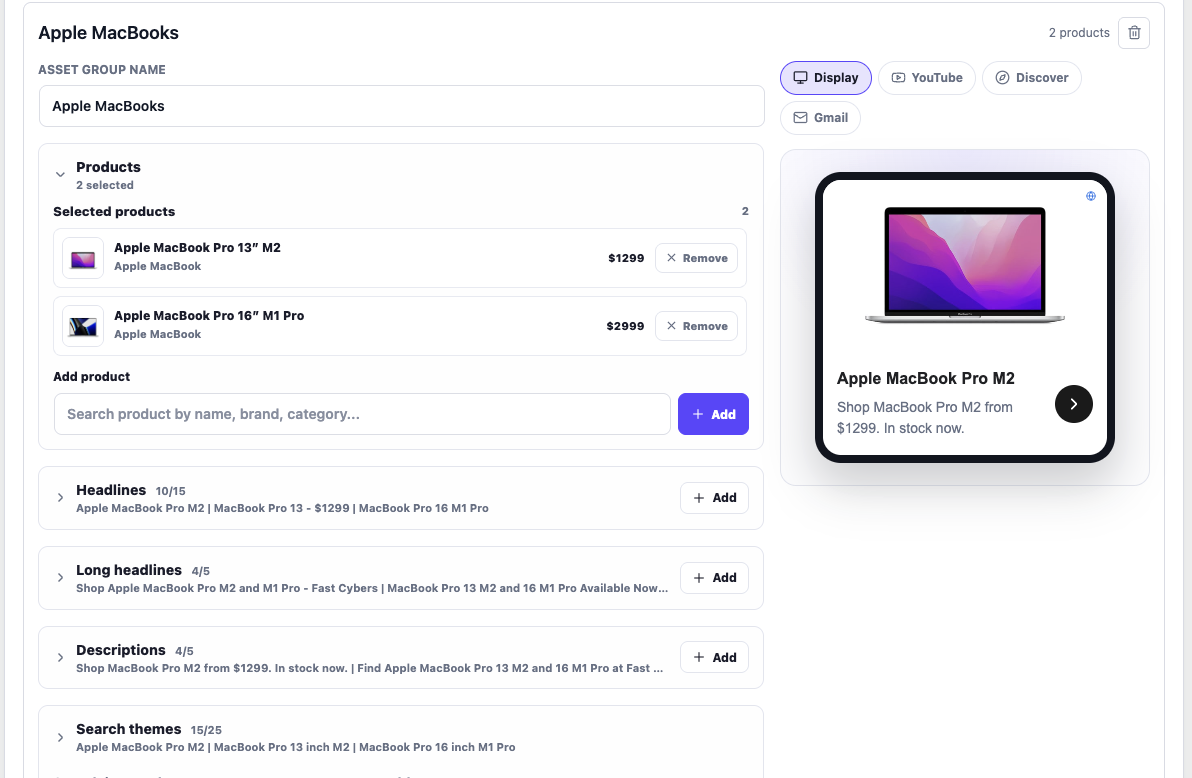The height and width of the screenshot is (778, 1192).
Task: Switch to the Gmail preview tab
Action: coord(820,118)
